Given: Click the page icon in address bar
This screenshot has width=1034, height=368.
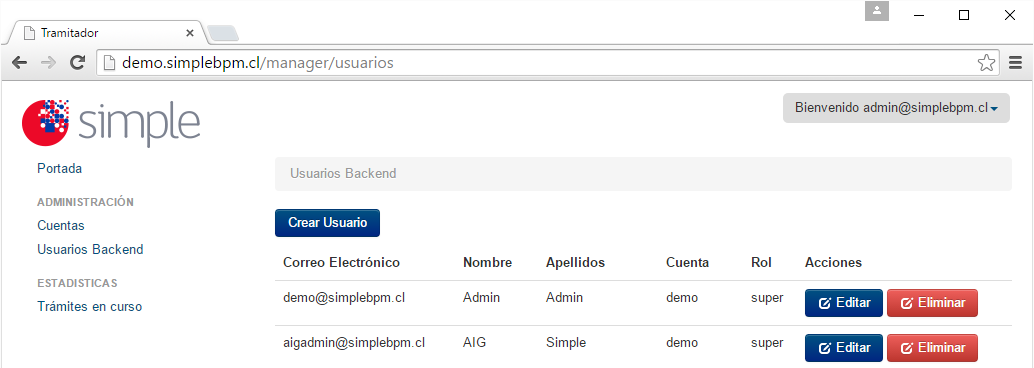Looking at the screenshot, I should point(109,63).
